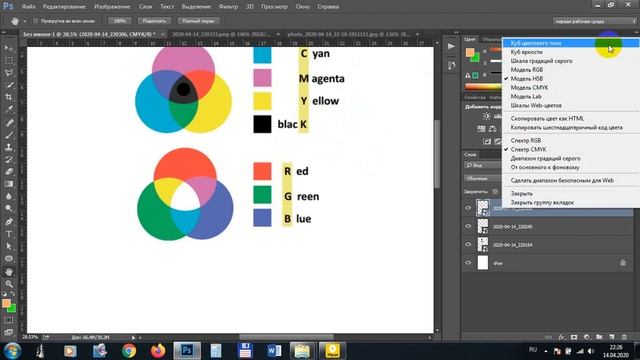Viewport: 640px width, 360px height.
Task: Select the Lasso tool
Action: pos(9,73)
